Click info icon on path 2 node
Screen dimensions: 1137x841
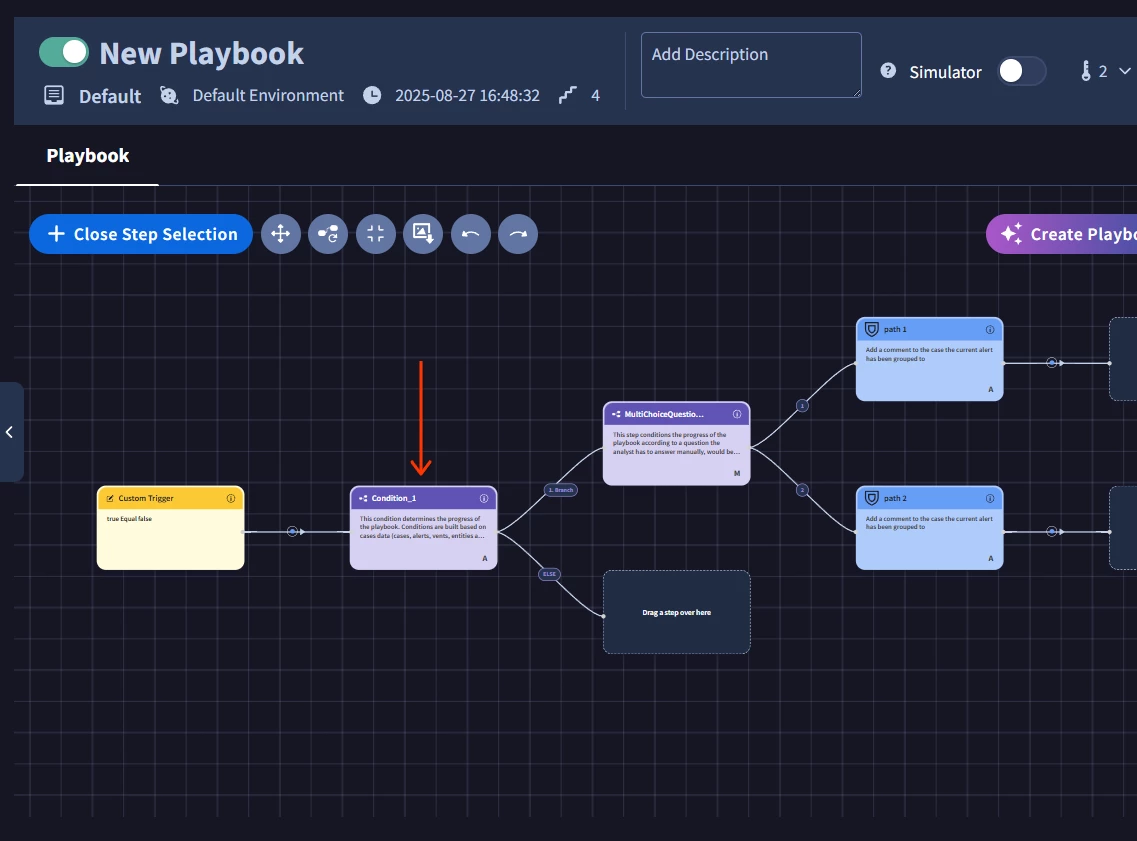coord(990,498)
